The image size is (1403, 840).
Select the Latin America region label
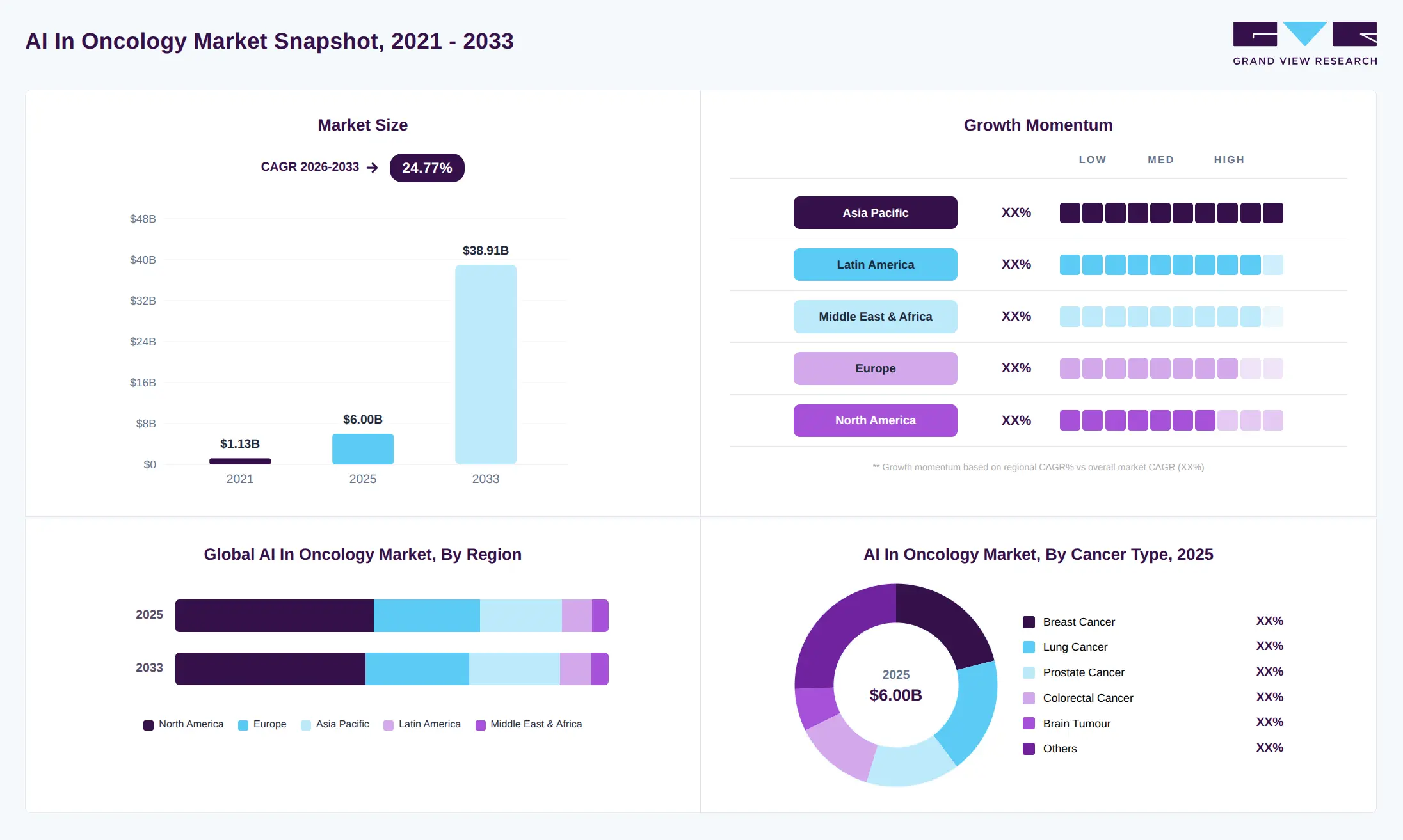point(875,264)
